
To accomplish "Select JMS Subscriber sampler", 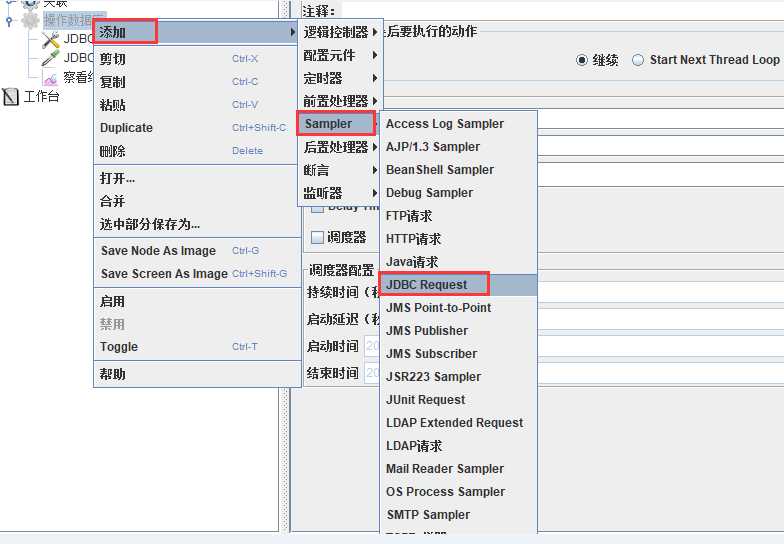I will click(458, 354).
